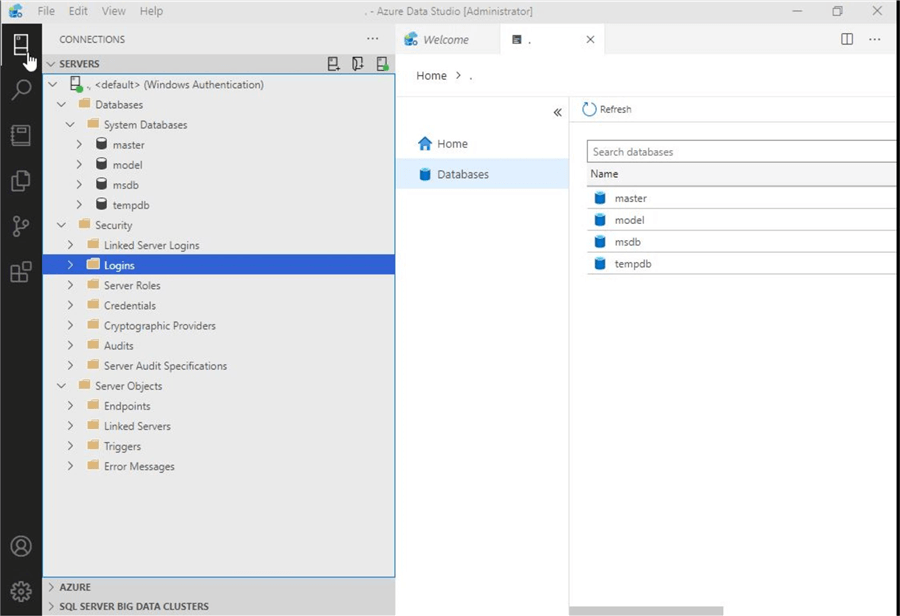Select Databases in dashboard navigation
This screenshot has height=616, width=900.
tap(462, 174)
